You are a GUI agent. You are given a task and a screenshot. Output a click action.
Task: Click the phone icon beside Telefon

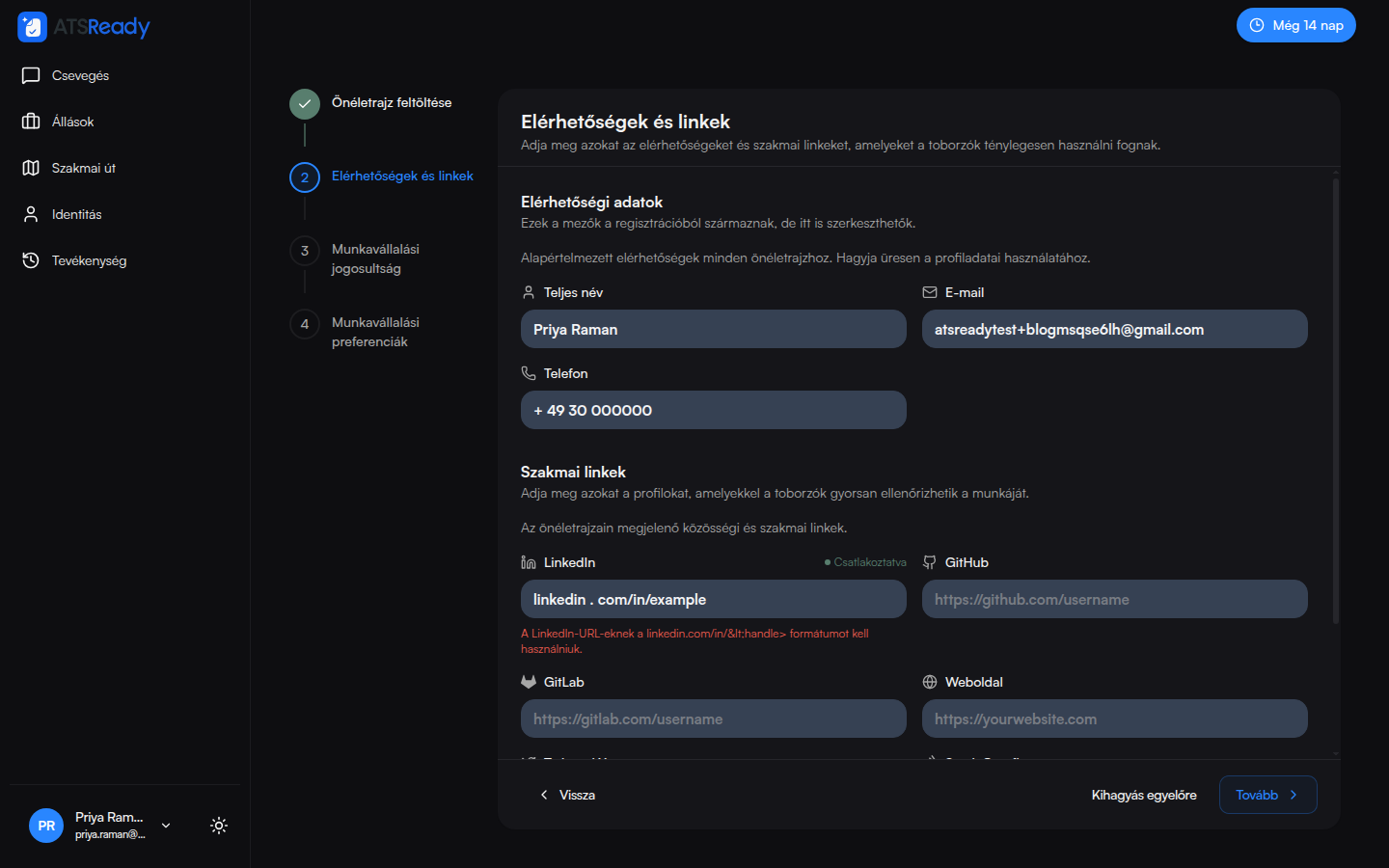tap(529, 373)
